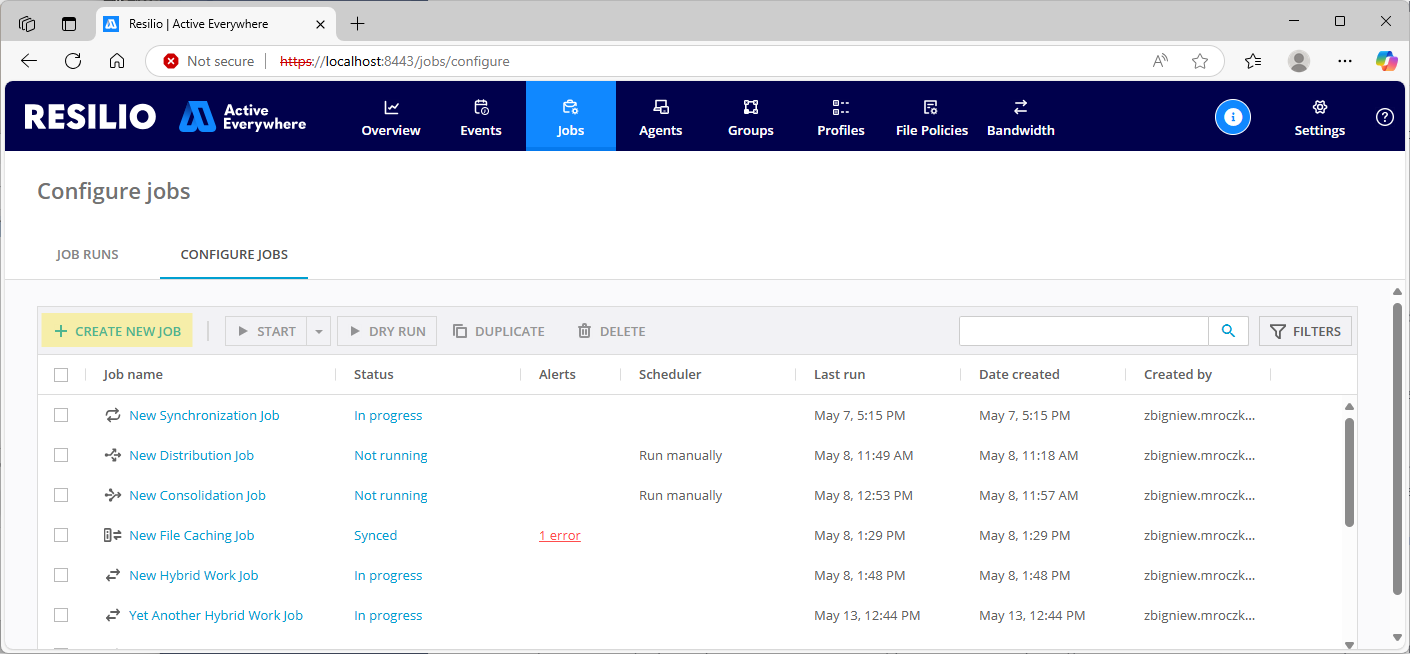This screenshot has height=654, width=1410.
Task: Tick the select-all jobs header checkbox
Action: point(61,375)
